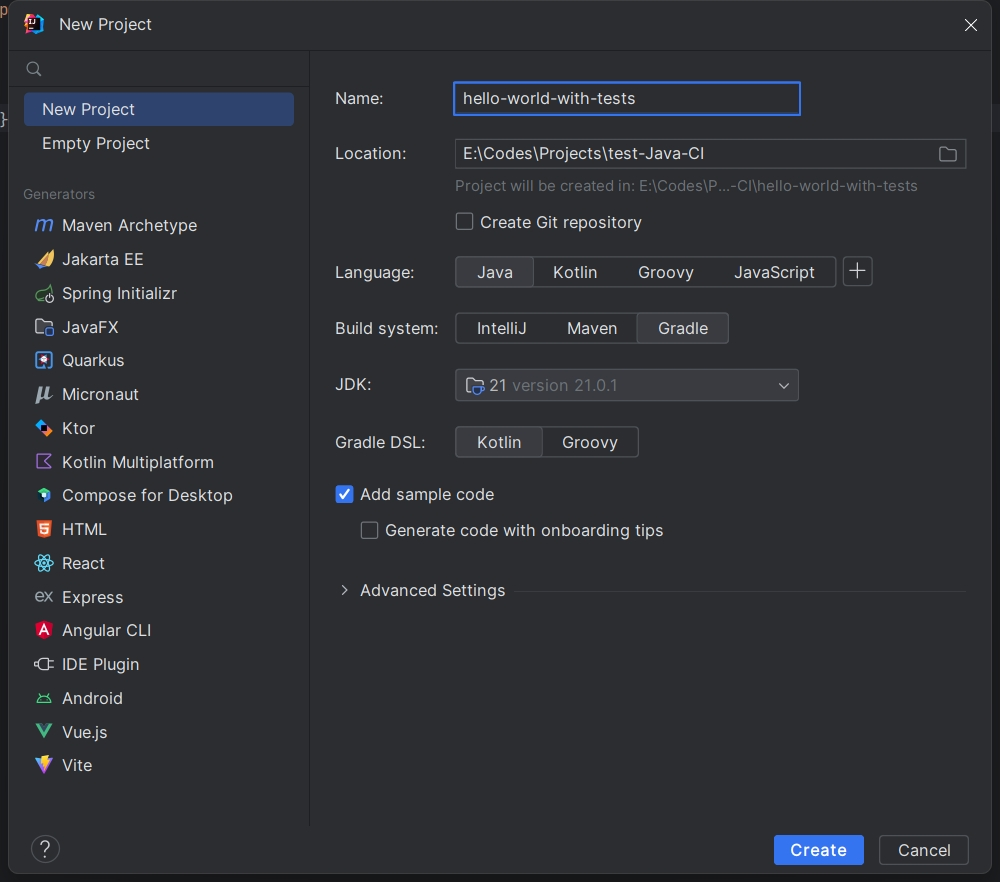Screen dimensions: 1000x882
Task: Add another language with plus button
Action: pyautogui.click(x=858, y=271)
